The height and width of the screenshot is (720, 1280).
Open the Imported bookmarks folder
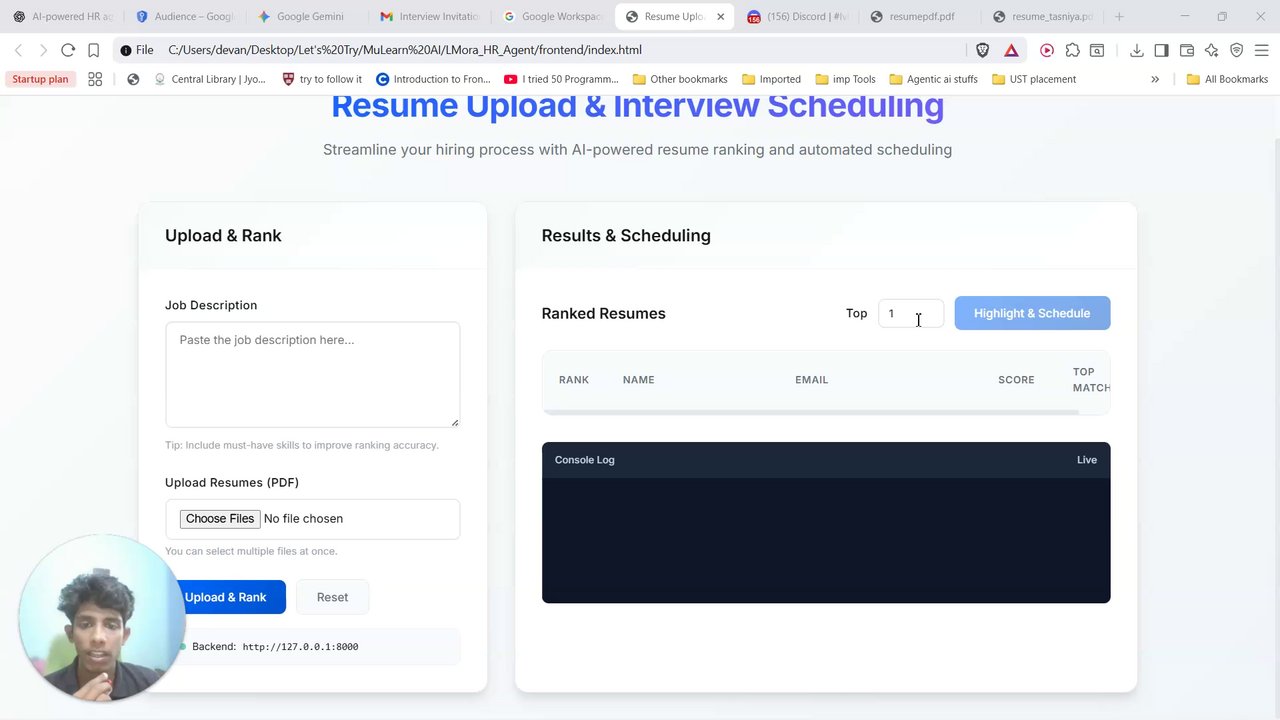pos(771,79)
